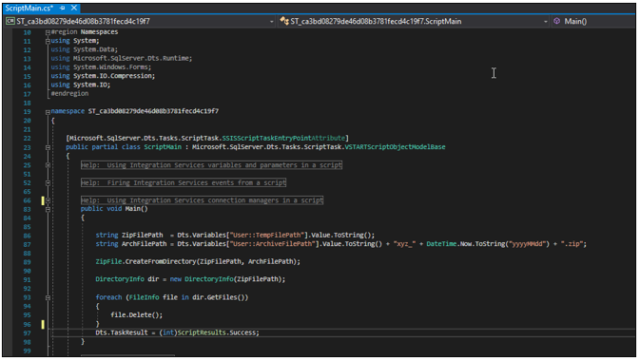Collapse the #region Namespaces block
640x360 pixels.
(x=48, y=32)
